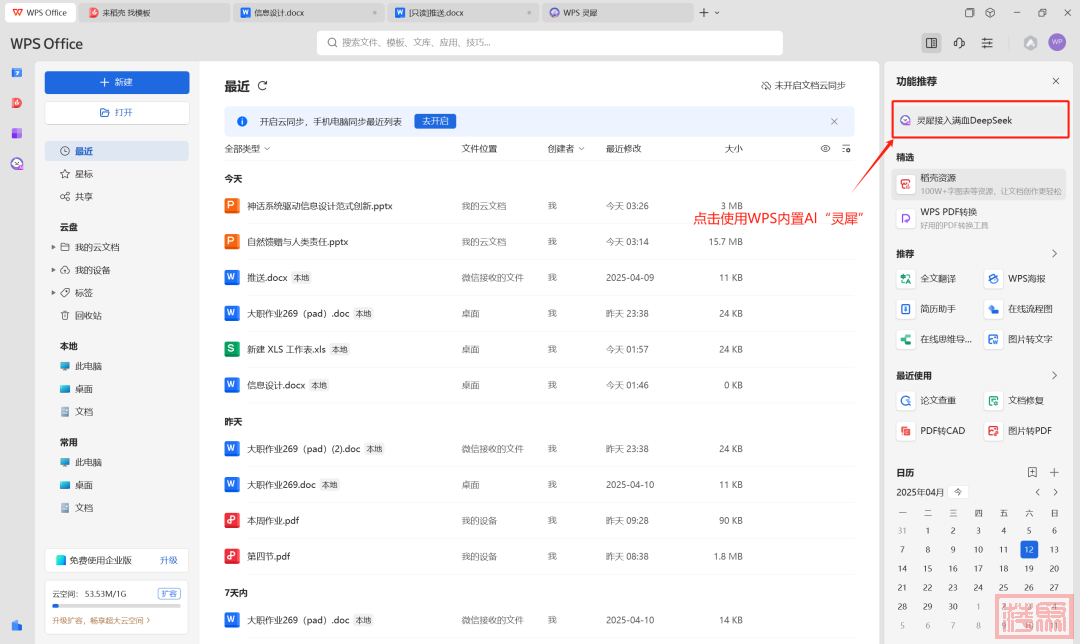Launch the 文档修复 tool
Screen dimensions: 1080x644
pyautogui.click(x=1016, y=400)
